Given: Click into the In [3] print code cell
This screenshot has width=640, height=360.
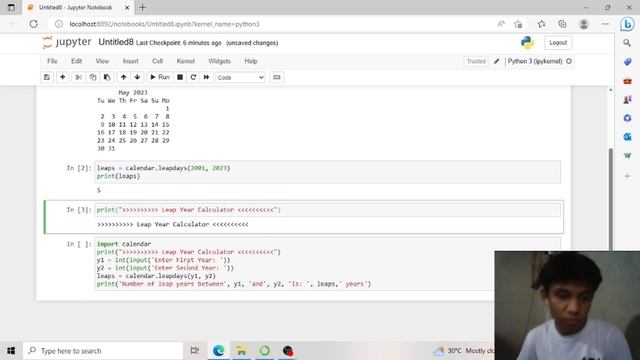Looking at the screenshot, I should point(328,210).
